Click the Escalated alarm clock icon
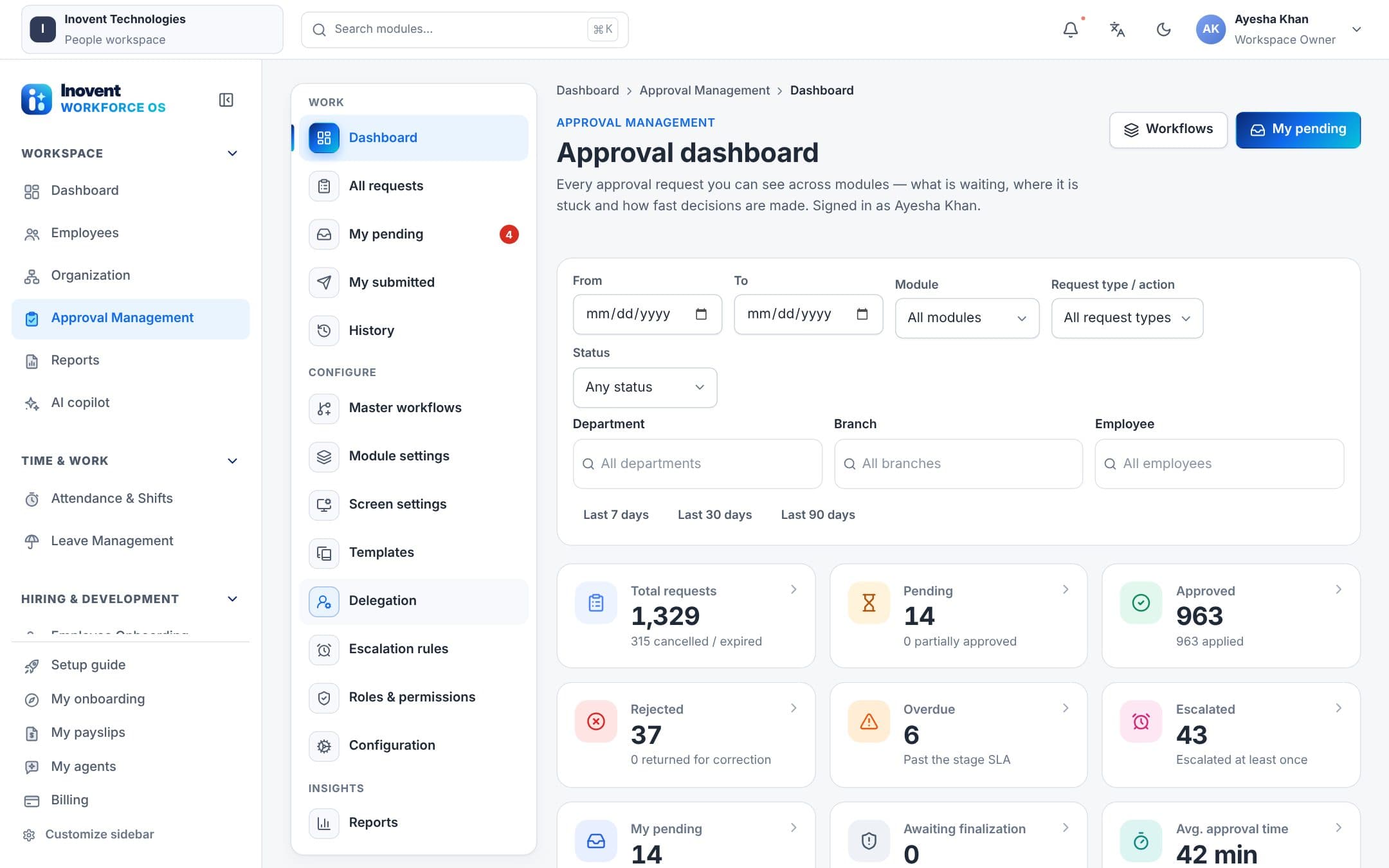Viewport: 1389px width, 868px height. coord(1141,721)
